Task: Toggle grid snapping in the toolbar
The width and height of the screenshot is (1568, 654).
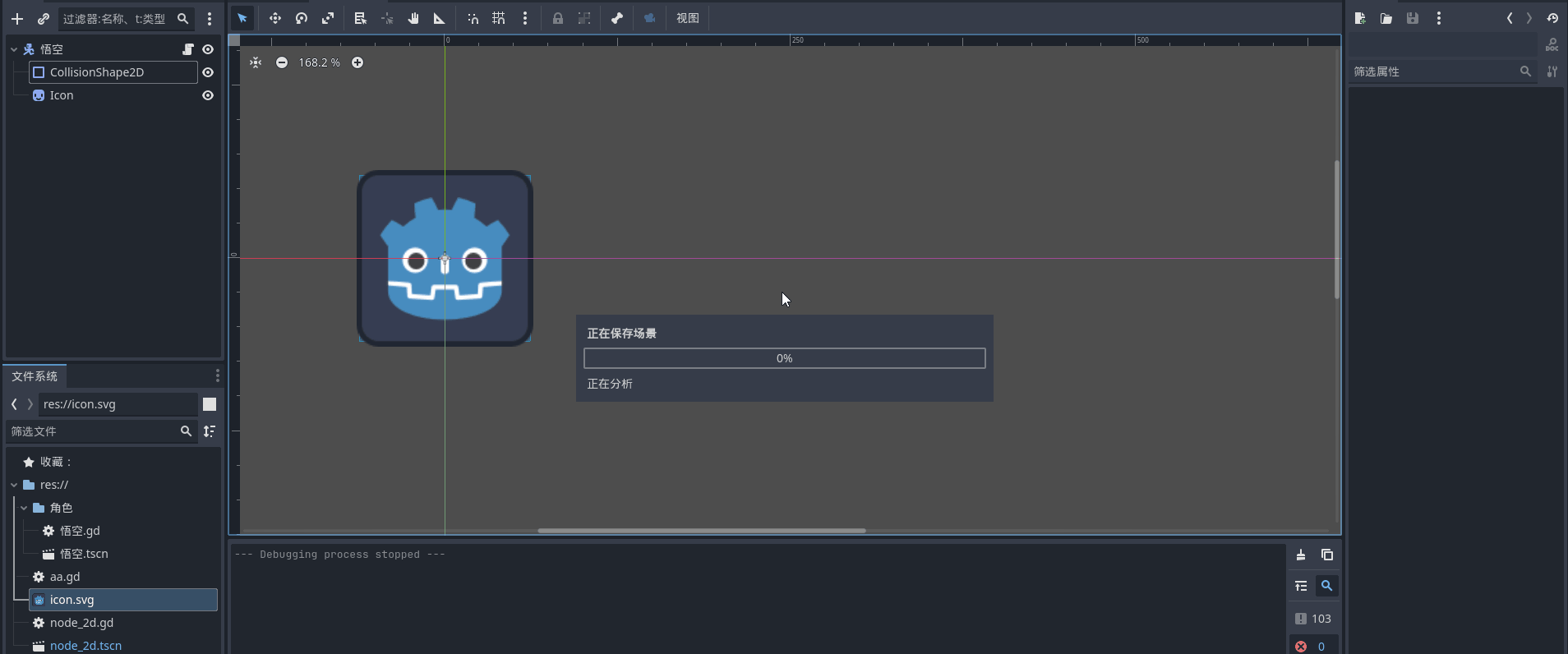Action: [499, 18]
